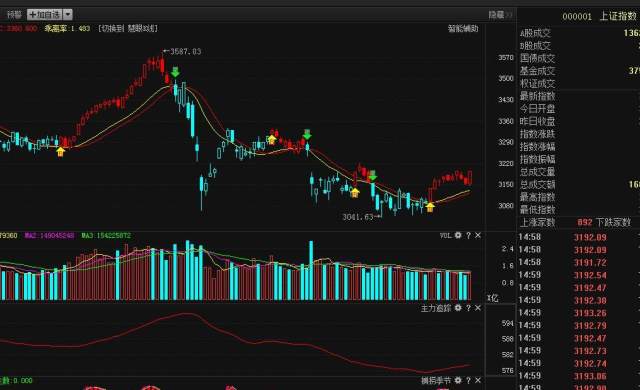Close the 主力追踪 indicator panel
This screenshot has width=640, height=390.
478,308
